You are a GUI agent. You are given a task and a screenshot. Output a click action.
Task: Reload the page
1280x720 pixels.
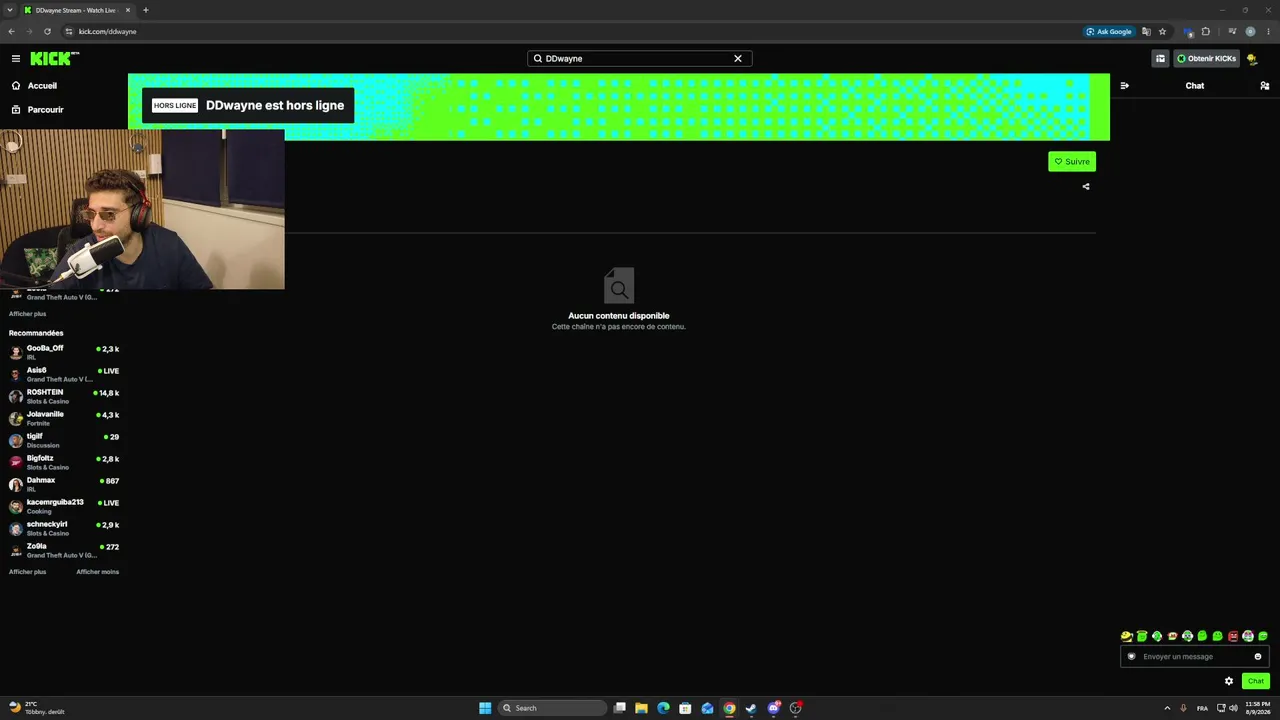click(47, 31)
